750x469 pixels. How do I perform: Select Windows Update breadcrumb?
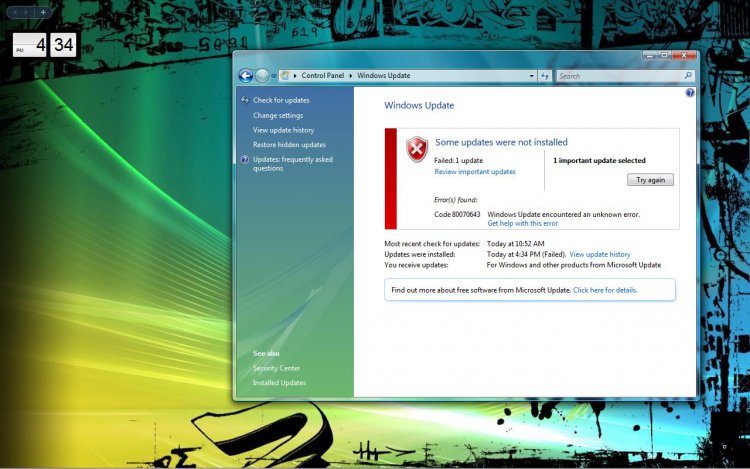pos(384,76)
